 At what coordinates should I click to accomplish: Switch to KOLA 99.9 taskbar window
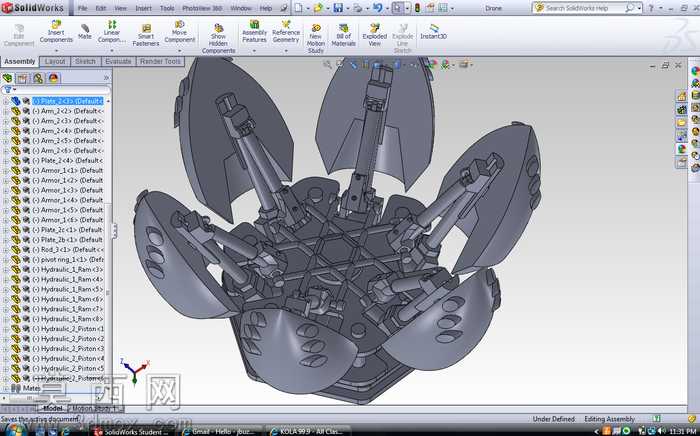pos(309,431)
